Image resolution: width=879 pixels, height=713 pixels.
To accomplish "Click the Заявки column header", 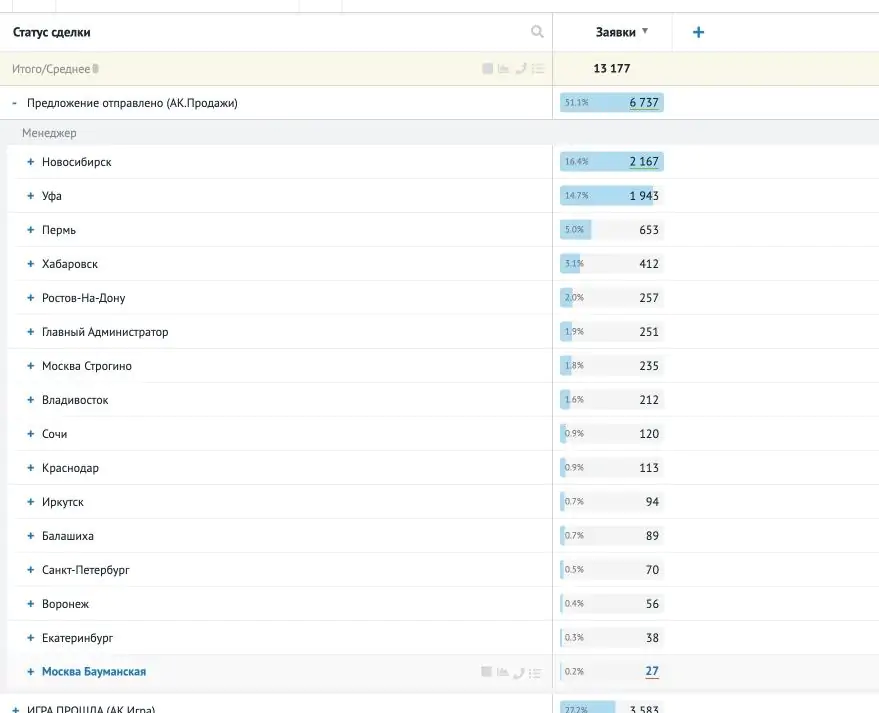I will click(x=616, y=33).
